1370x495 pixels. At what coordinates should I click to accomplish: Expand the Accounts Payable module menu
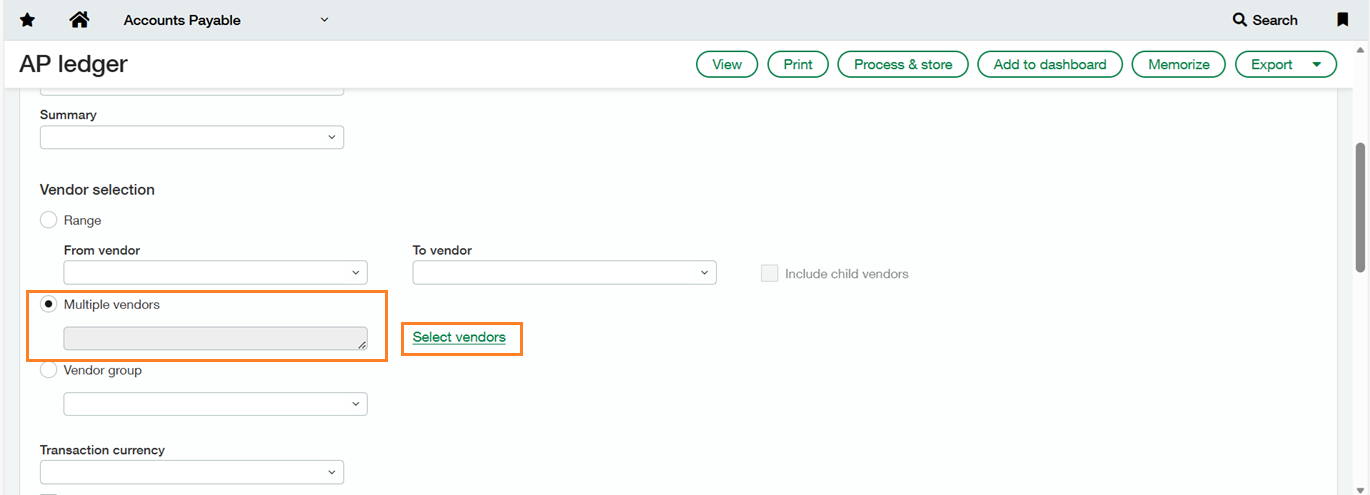pos(324,20)
